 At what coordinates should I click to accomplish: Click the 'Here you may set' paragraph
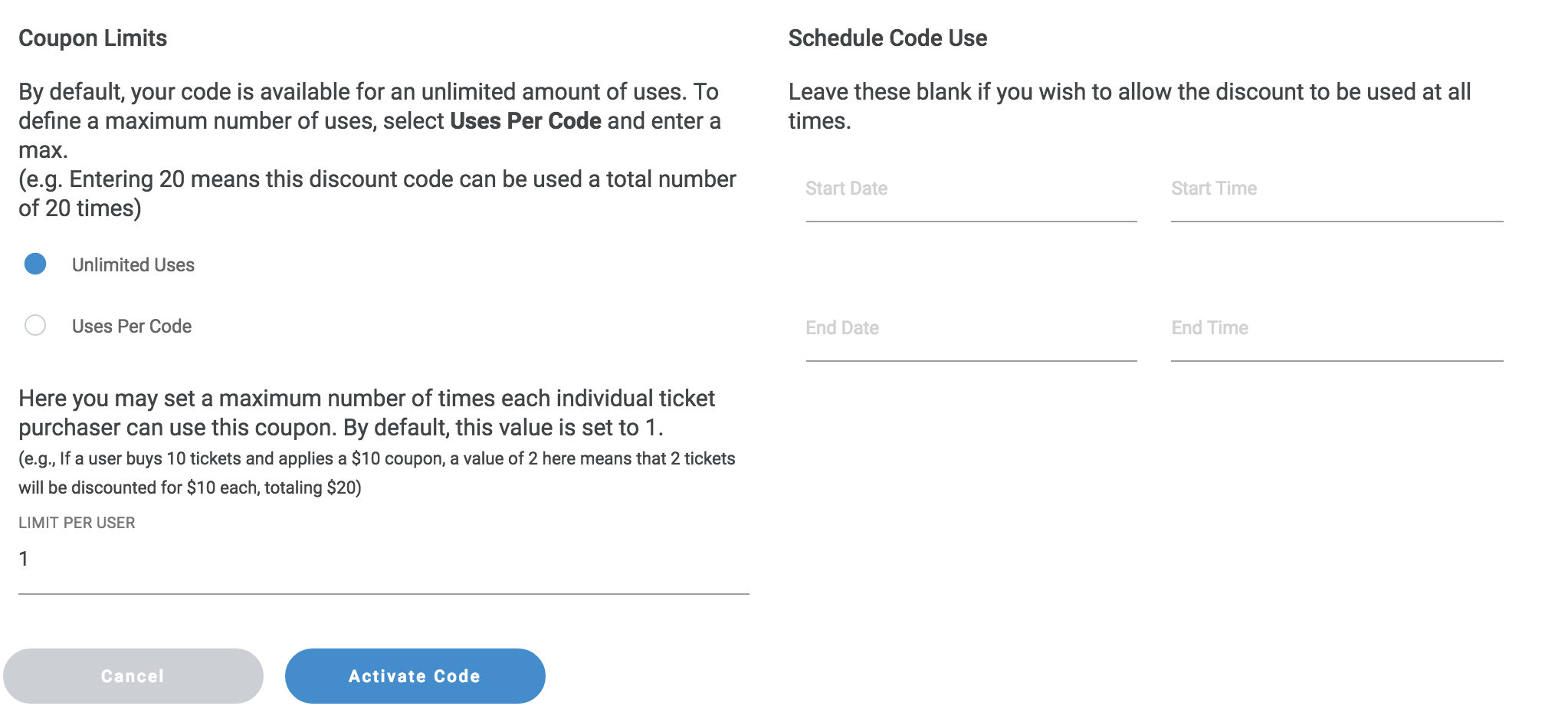[366, 412]
